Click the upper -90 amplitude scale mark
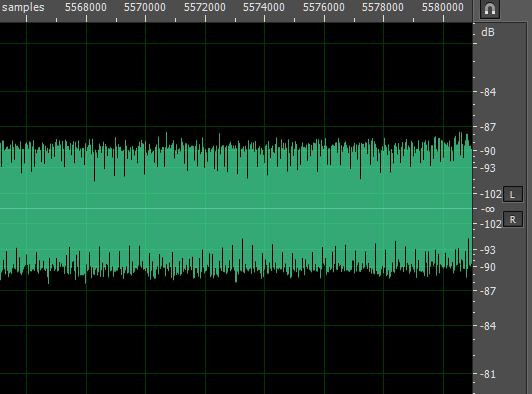The height and width of the screenshot is (394, 532). (488, 151)
